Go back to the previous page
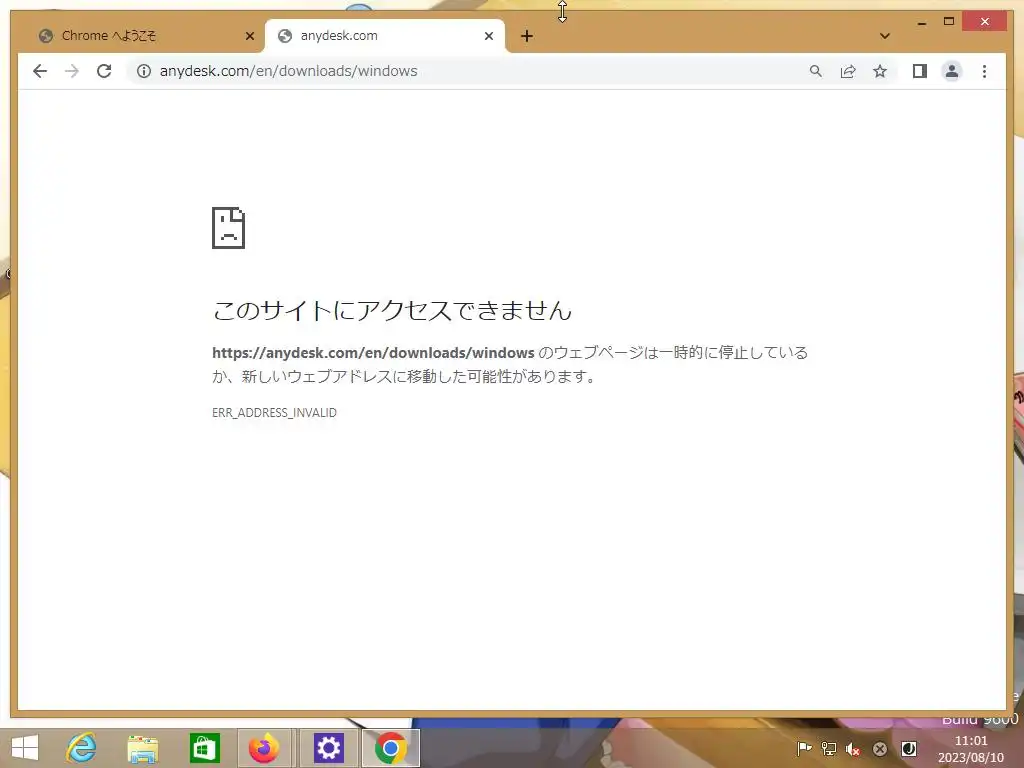Screen dimensions: 1024x768 [x=40, y=71]
